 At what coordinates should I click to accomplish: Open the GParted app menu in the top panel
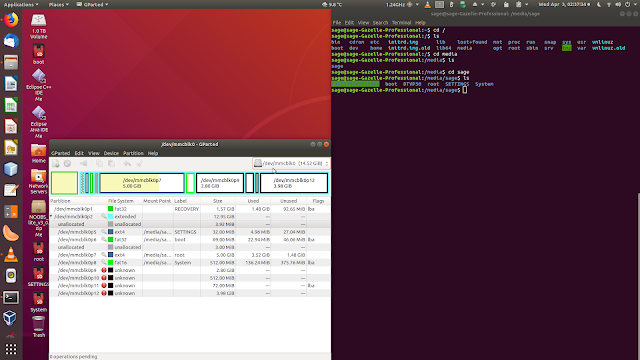tap(93, 4)
